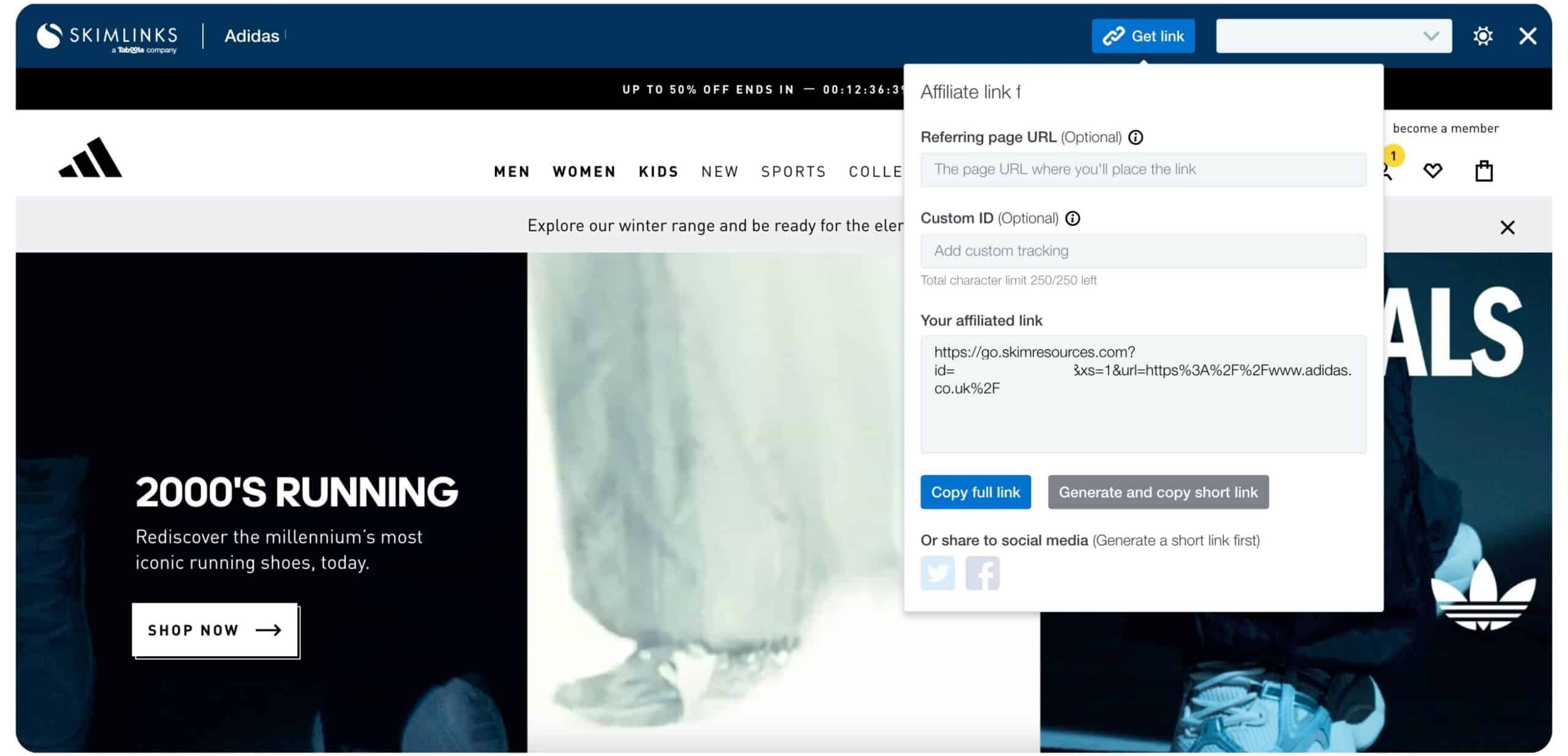Open Skimlinks settings gear icon

coord(1482,36)
